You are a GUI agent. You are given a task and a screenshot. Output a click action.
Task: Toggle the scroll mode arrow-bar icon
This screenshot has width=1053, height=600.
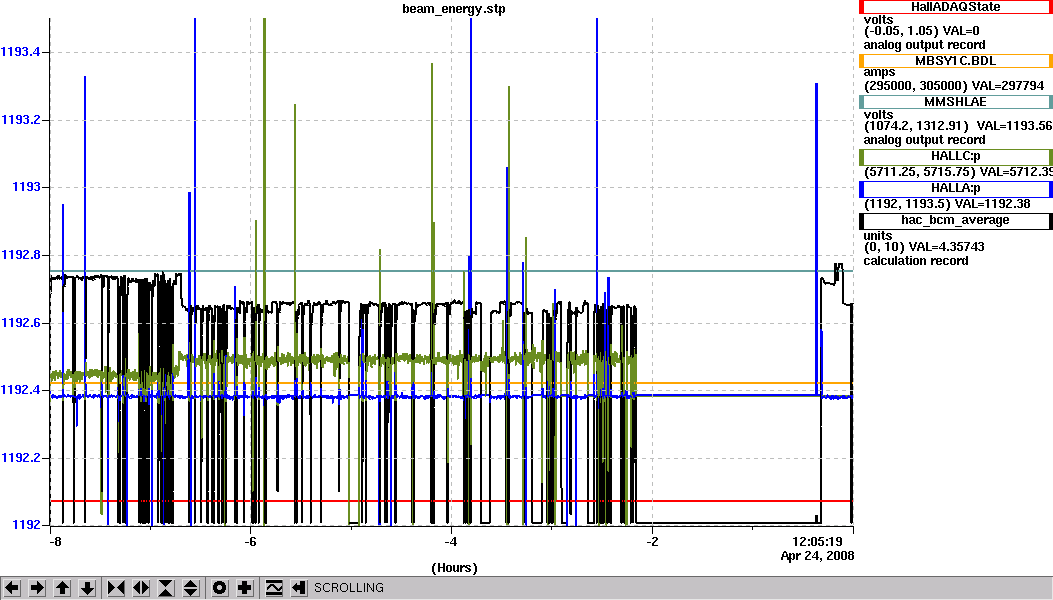pyautogui.click(x=299, y=588)
